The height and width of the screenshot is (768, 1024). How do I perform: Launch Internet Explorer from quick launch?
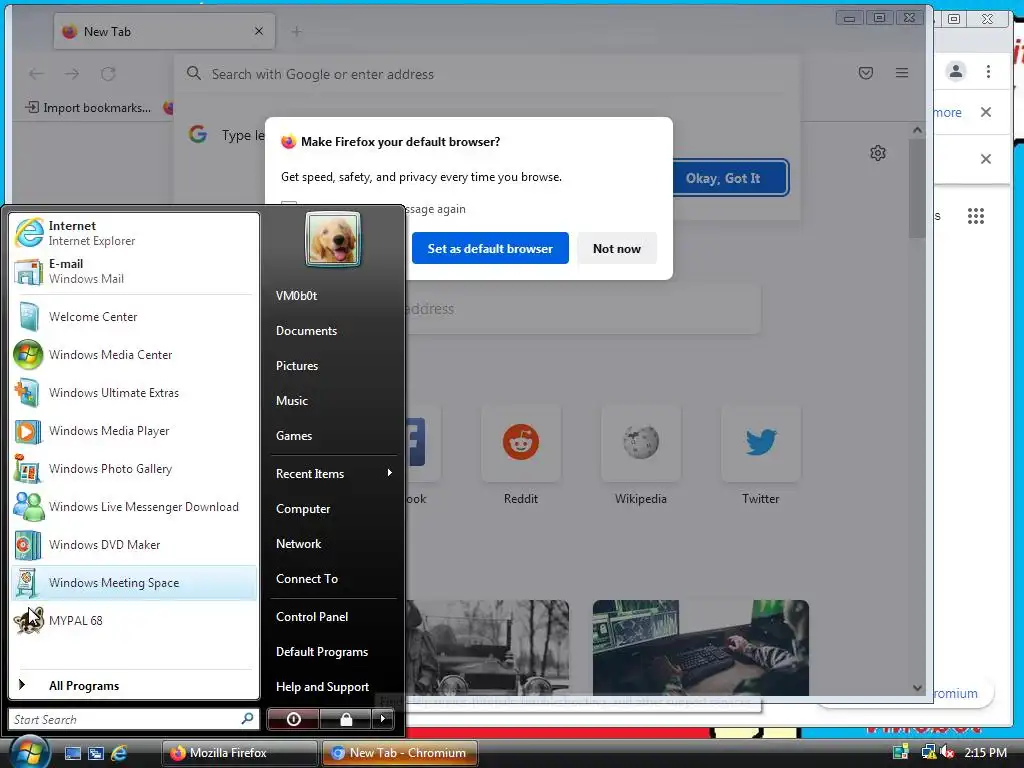click(x=119, y=753)
